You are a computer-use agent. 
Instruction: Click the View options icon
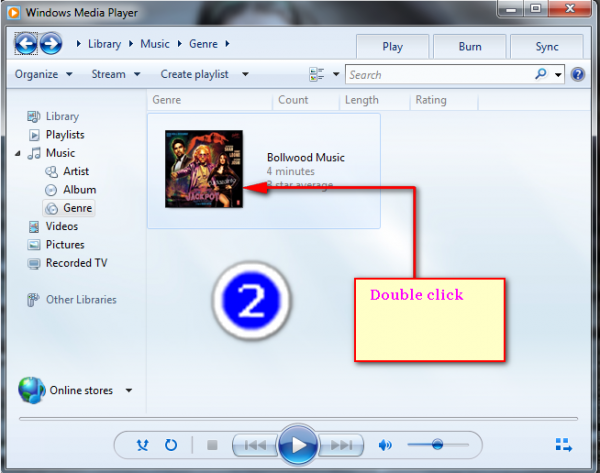point(316,74)
